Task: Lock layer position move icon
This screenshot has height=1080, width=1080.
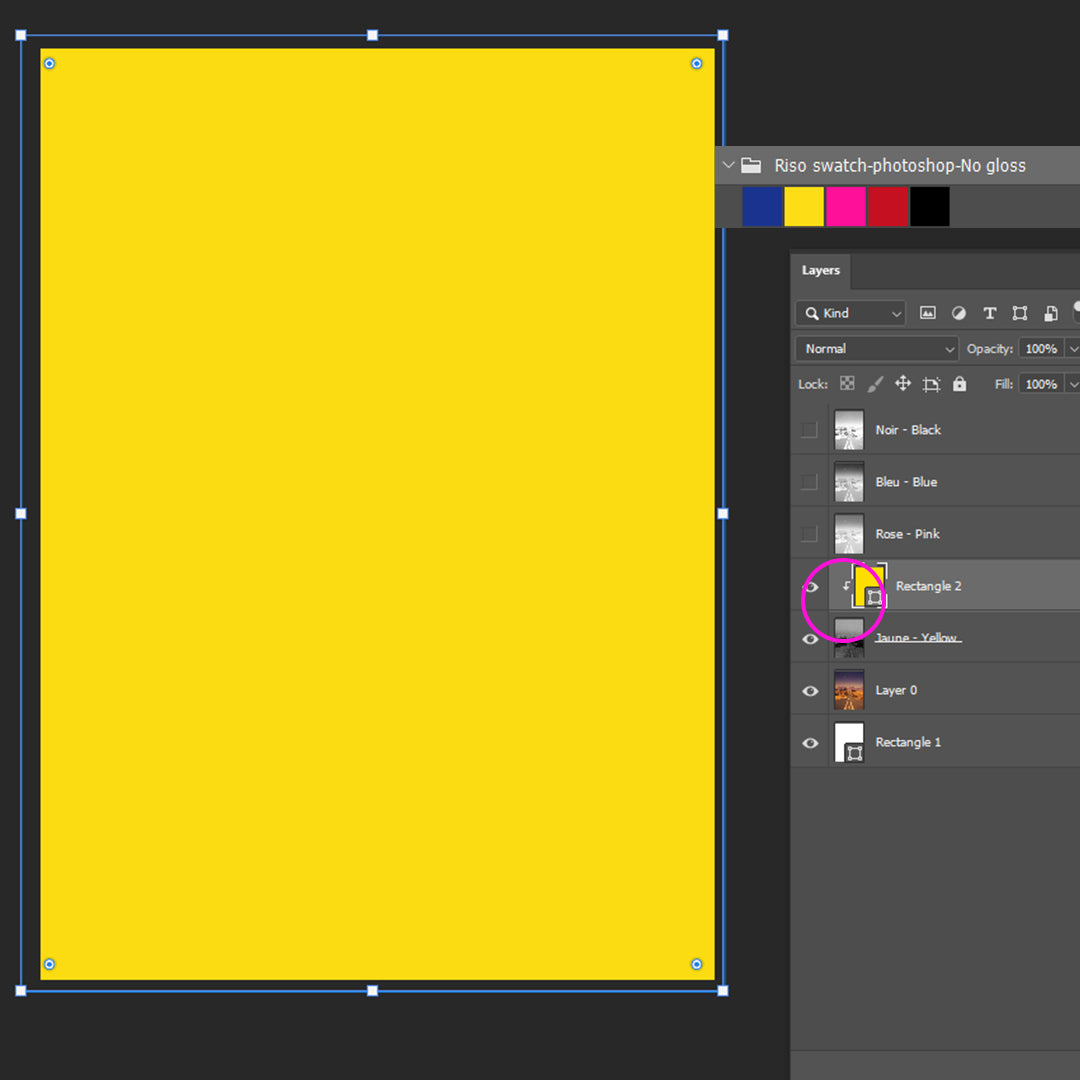Action: [903, 384]
